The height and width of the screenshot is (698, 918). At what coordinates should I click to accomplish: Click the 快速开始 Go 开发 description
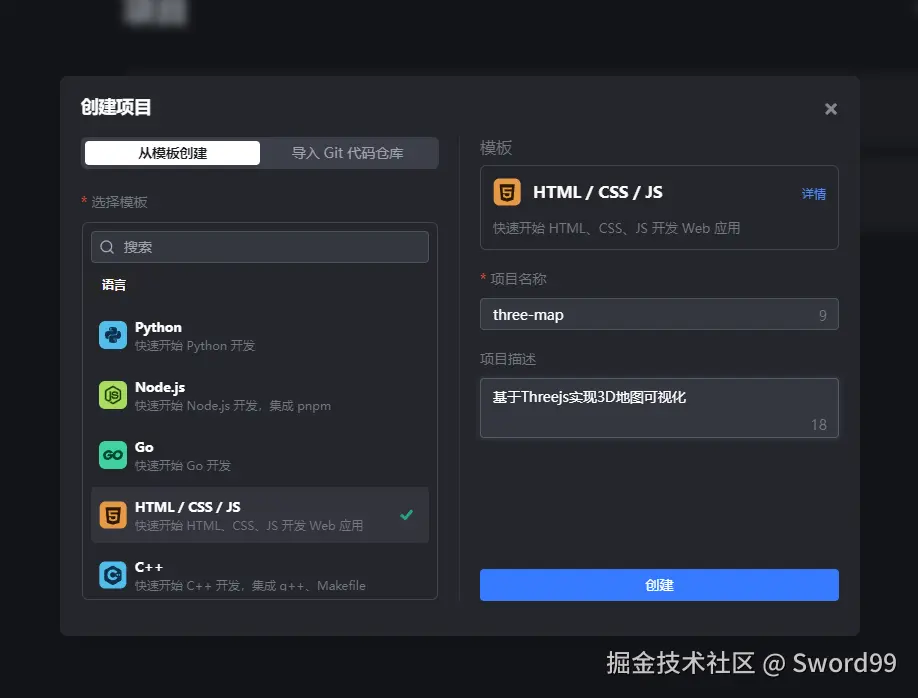click(183, 466)
